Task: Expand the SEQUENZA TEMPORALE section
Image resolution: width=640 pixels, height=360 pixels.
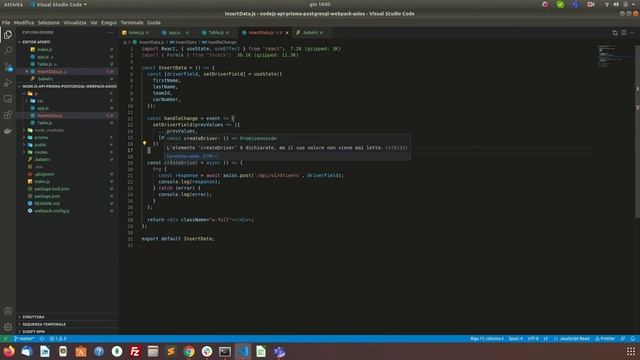Action: (x=67, y=324)
